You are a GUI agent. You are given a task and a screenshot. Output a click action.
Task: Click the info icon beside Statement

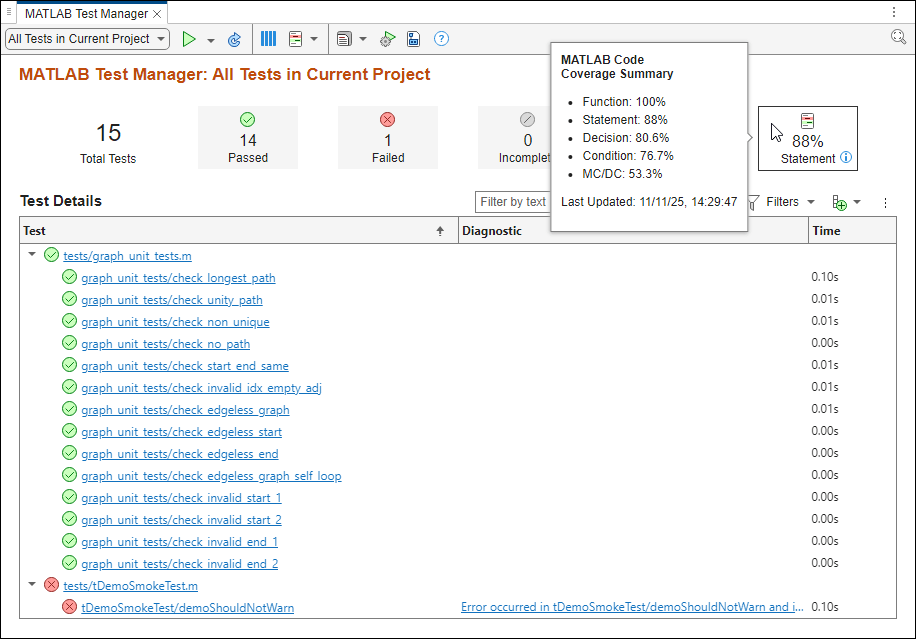pyautogui.click(x=846, y=157)
